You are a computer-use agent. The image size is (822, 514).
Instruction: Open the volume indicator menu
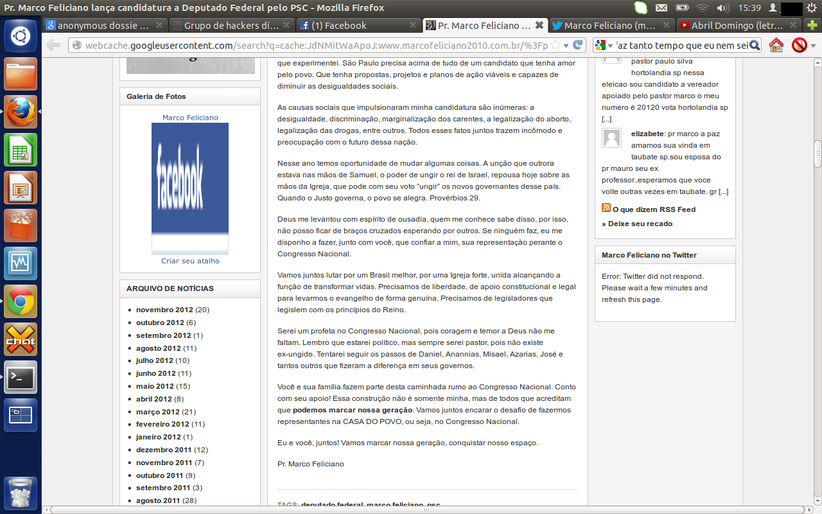click(x=724, y=8)
